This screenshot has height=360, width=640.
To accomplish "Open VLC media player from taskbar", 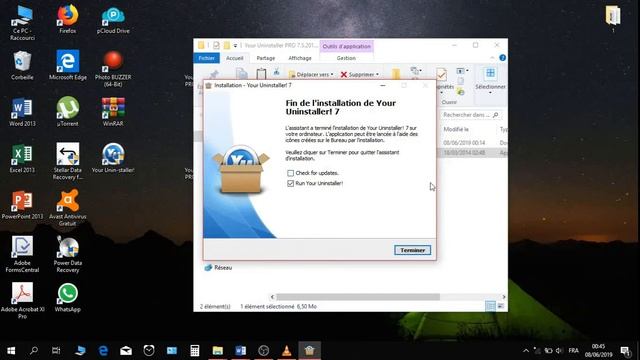I will 287,351.
